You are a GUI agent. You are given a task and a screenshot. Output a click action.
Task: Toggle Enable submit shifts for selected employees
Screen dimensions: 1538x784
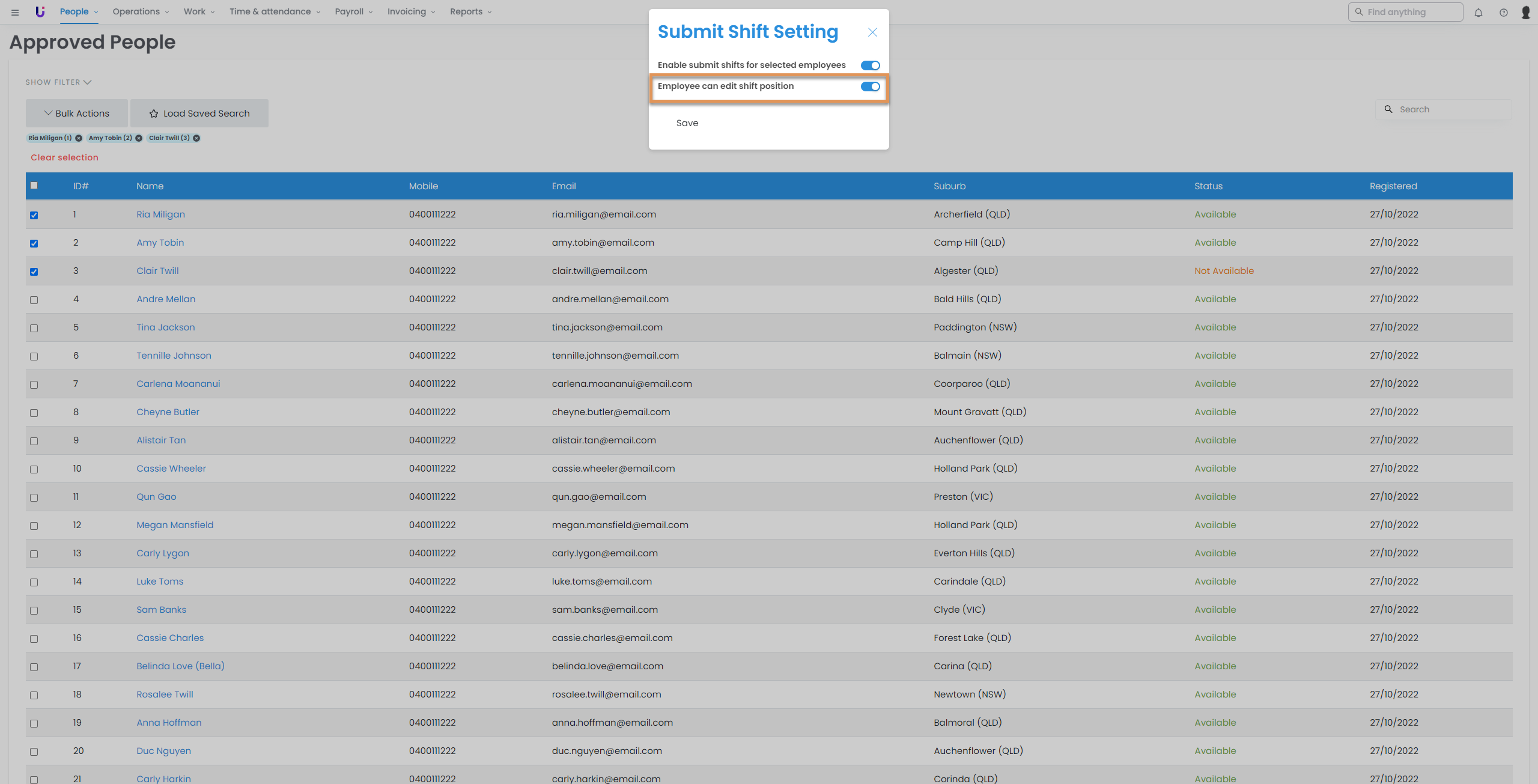point(870,65)
